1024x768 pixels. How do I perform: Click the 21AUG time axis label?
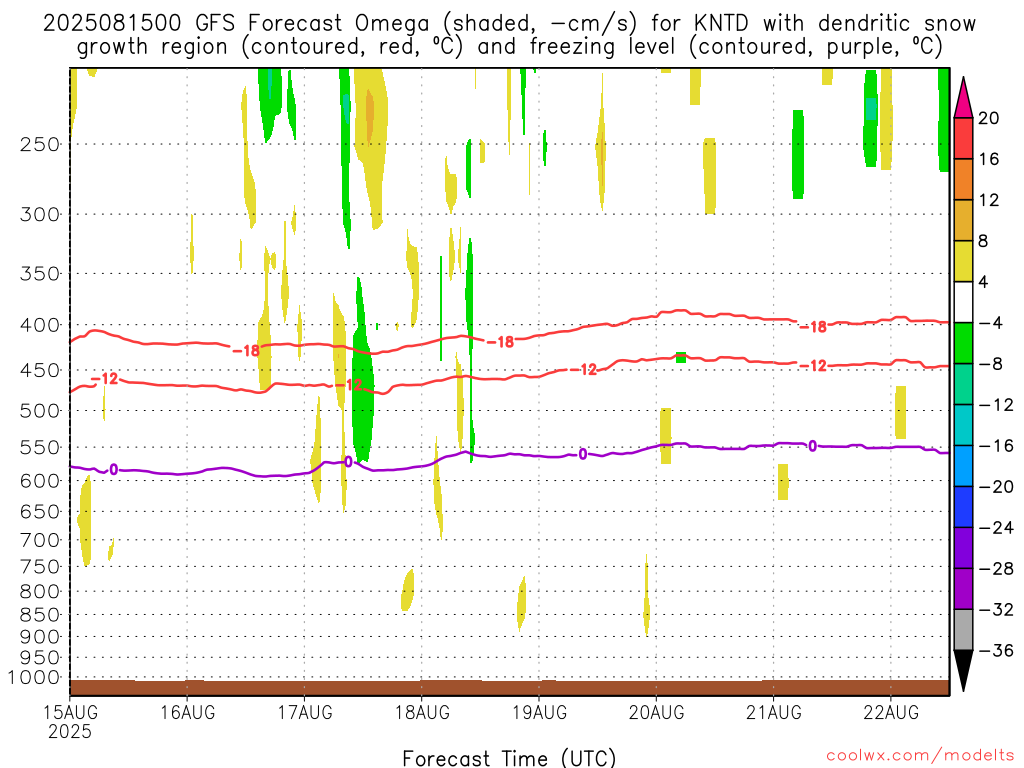click(x=774, y=712)
